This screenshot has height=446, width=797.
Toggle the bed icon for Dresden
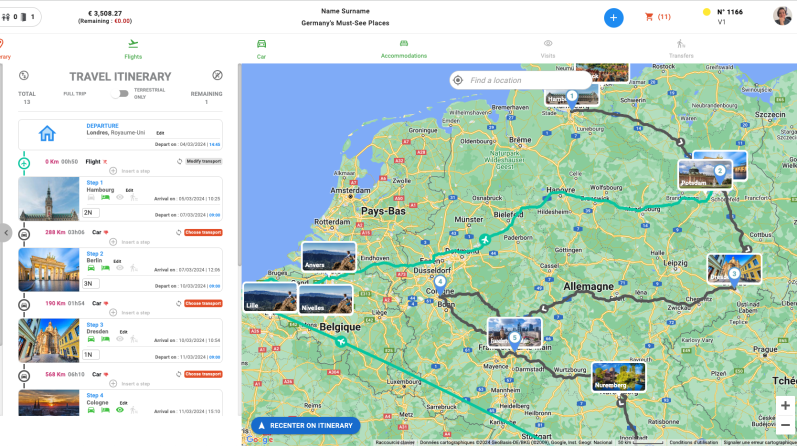(105, 339)
